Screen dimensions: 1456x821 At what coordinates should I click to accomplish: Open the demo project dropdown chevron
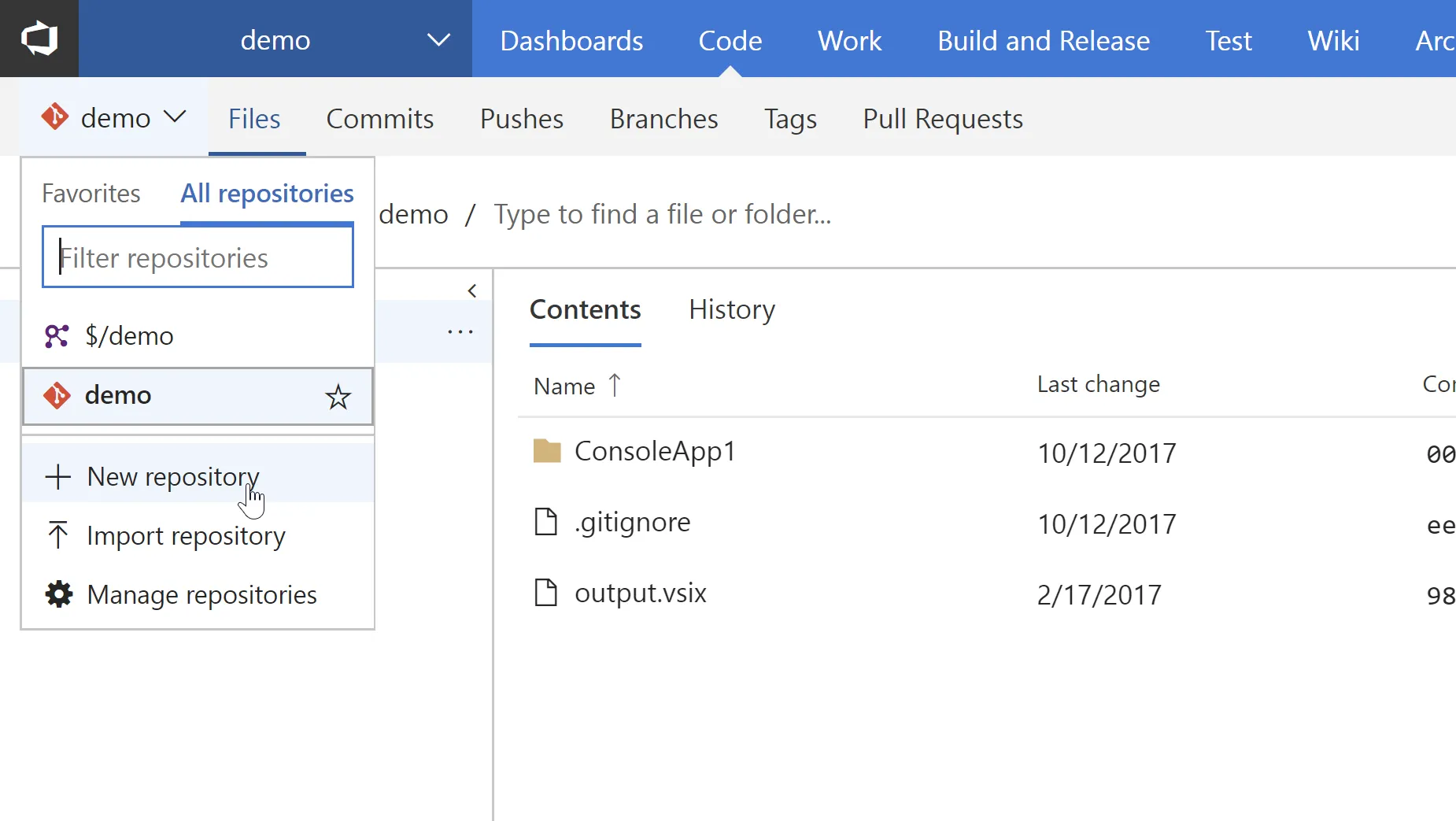438,40
